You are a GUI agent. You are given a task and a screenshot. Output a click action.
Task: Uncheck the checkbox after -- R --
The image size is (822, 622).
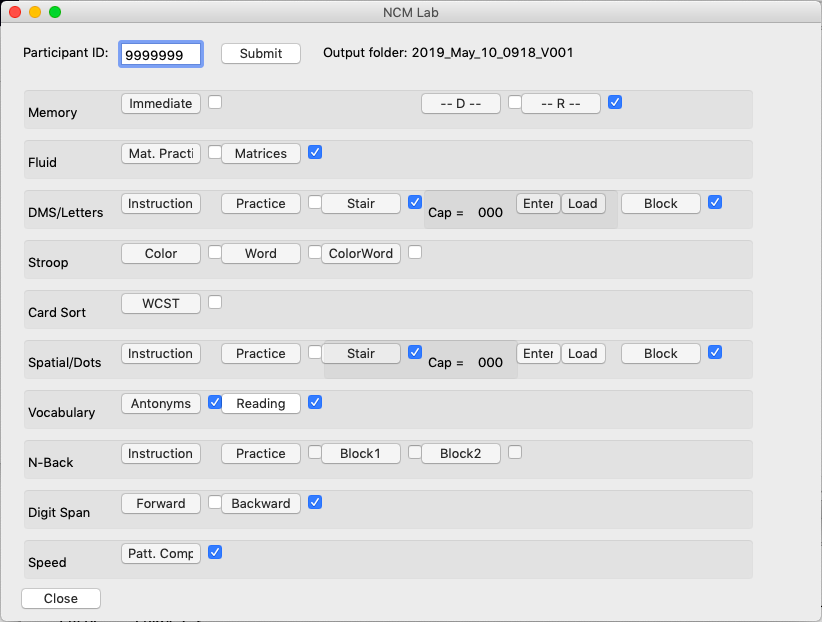tap(615, 102)
